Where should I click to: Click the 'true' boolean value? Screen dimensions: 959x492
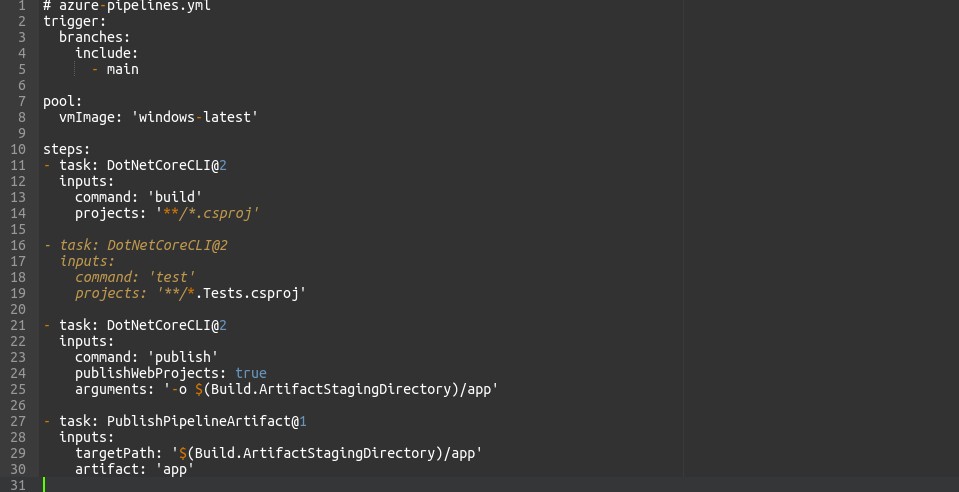pyautogui.click(x=250, y=373)
